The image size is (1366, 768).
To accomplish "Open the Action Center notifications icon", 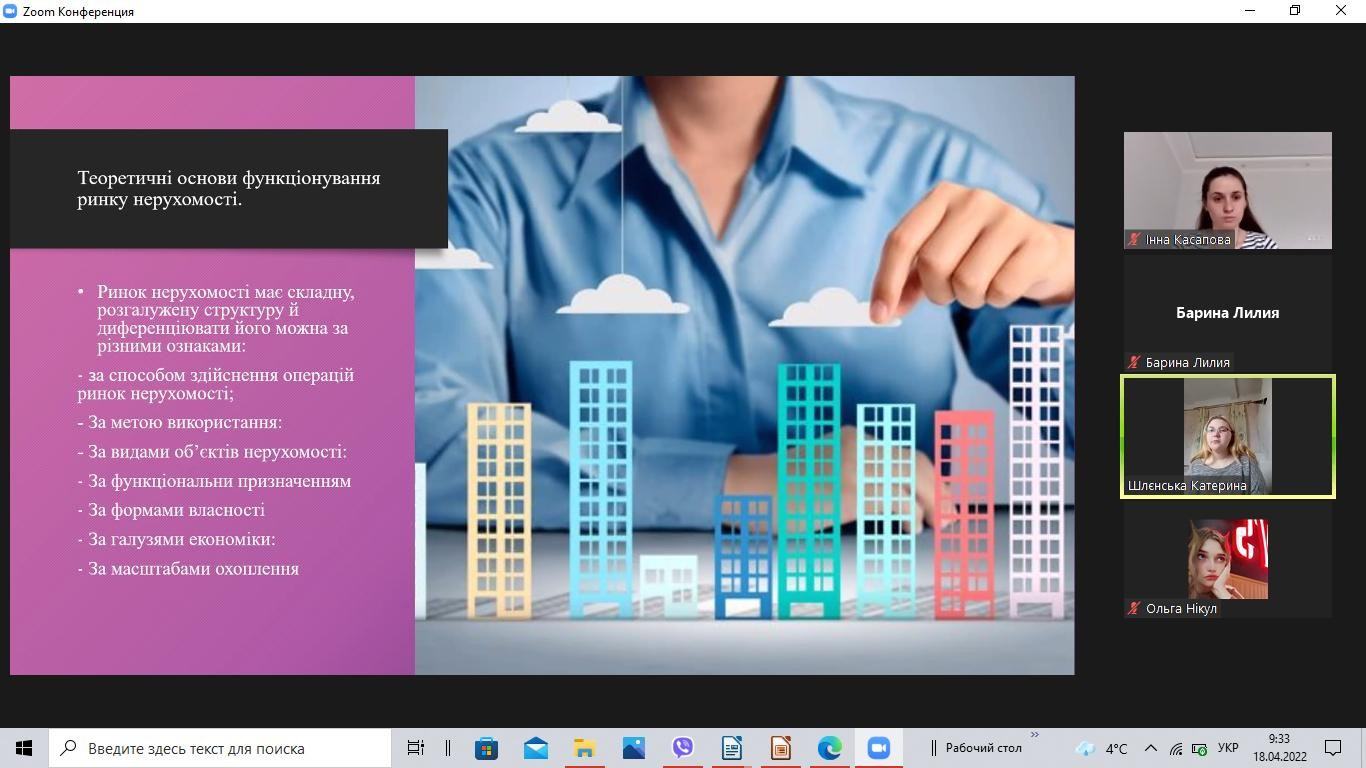I will (1333, 748).
